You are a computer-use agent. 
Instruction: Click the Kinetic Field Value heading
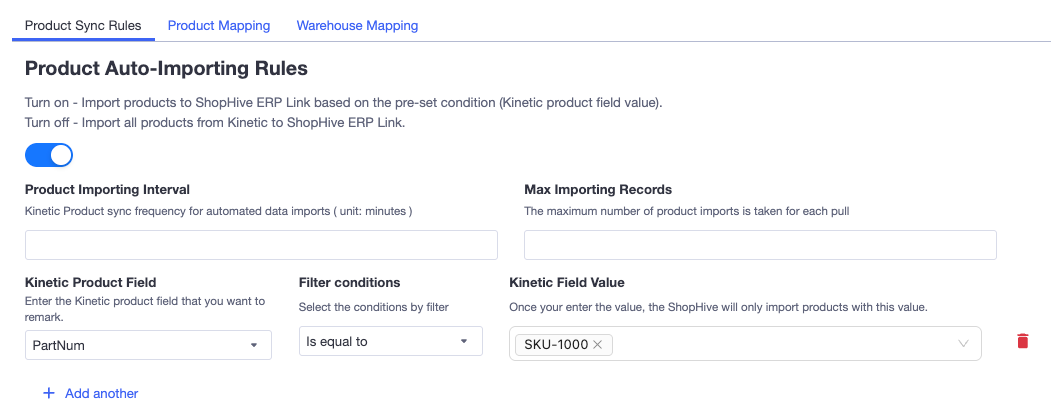[x=567, y=282]
